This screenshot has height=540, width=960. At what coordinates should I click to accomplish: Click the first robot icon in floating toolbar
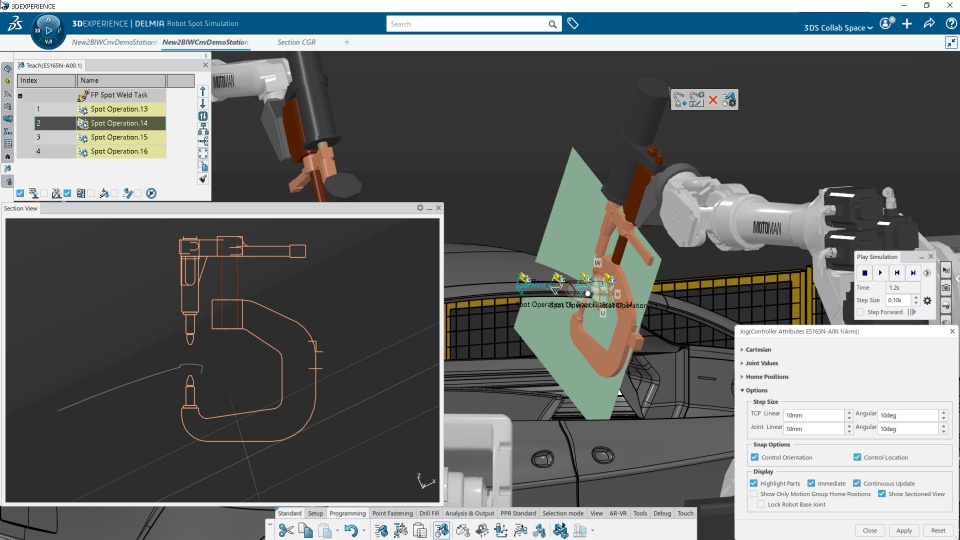pos(679,100)
